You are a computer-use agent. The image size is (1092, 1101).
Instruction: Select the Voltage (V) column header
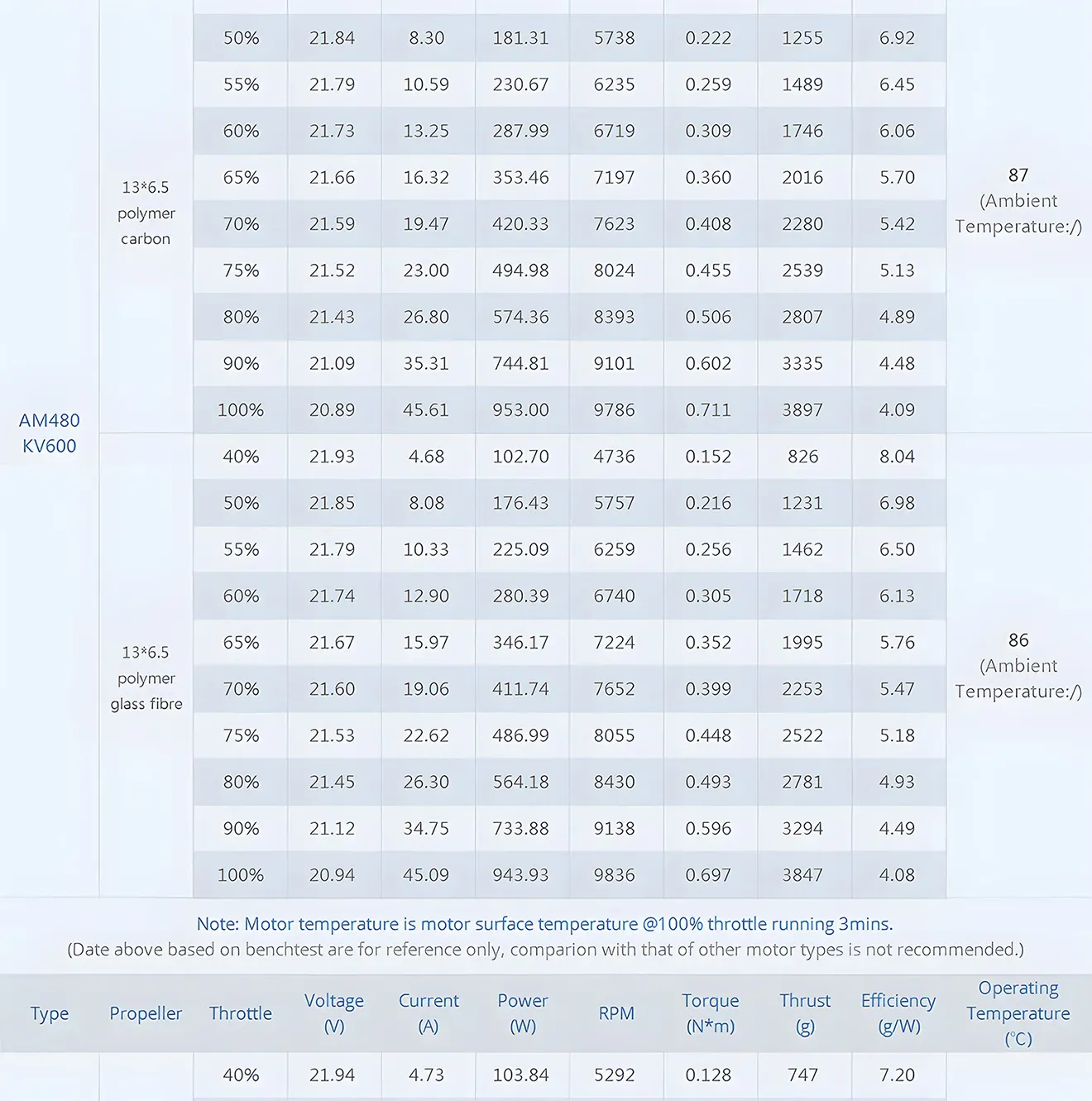click(x=334, y=1013)
